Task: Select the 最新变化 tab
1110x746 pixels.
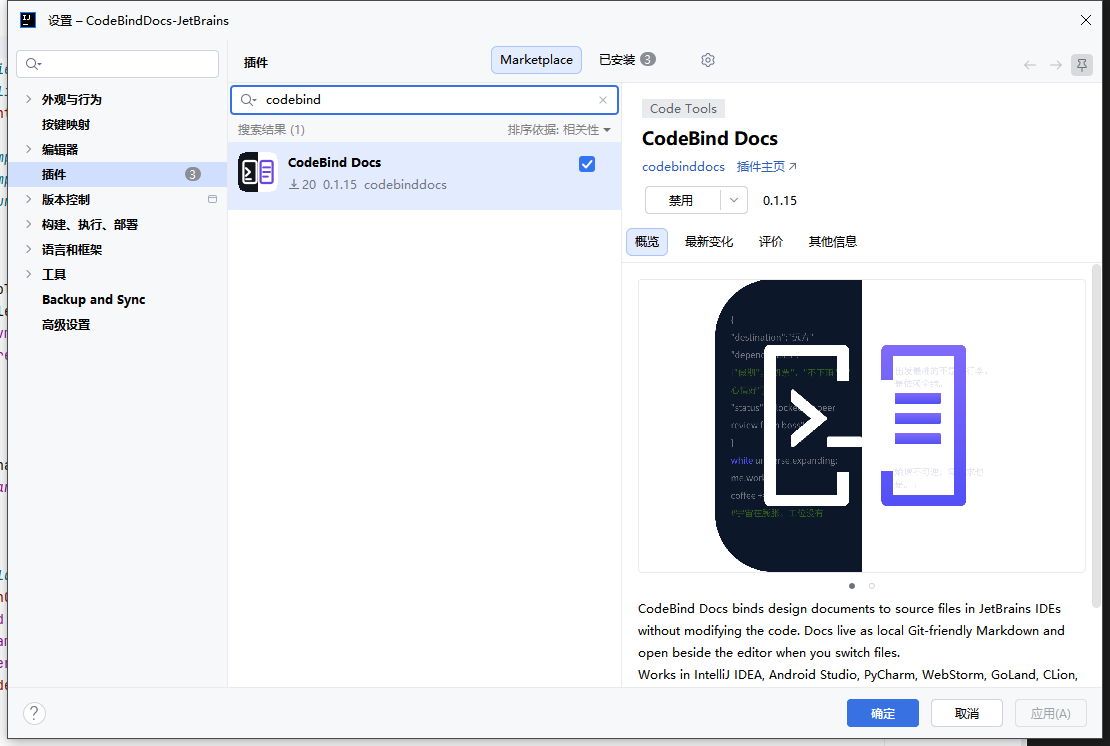Action: tap(709, 242)
